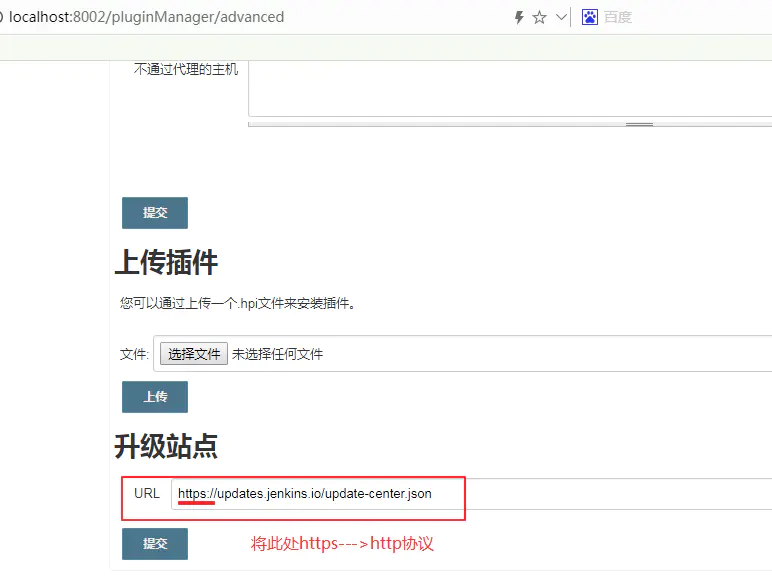
Task: Focus the browser address bar URL
Action: [x=147, y=17]
